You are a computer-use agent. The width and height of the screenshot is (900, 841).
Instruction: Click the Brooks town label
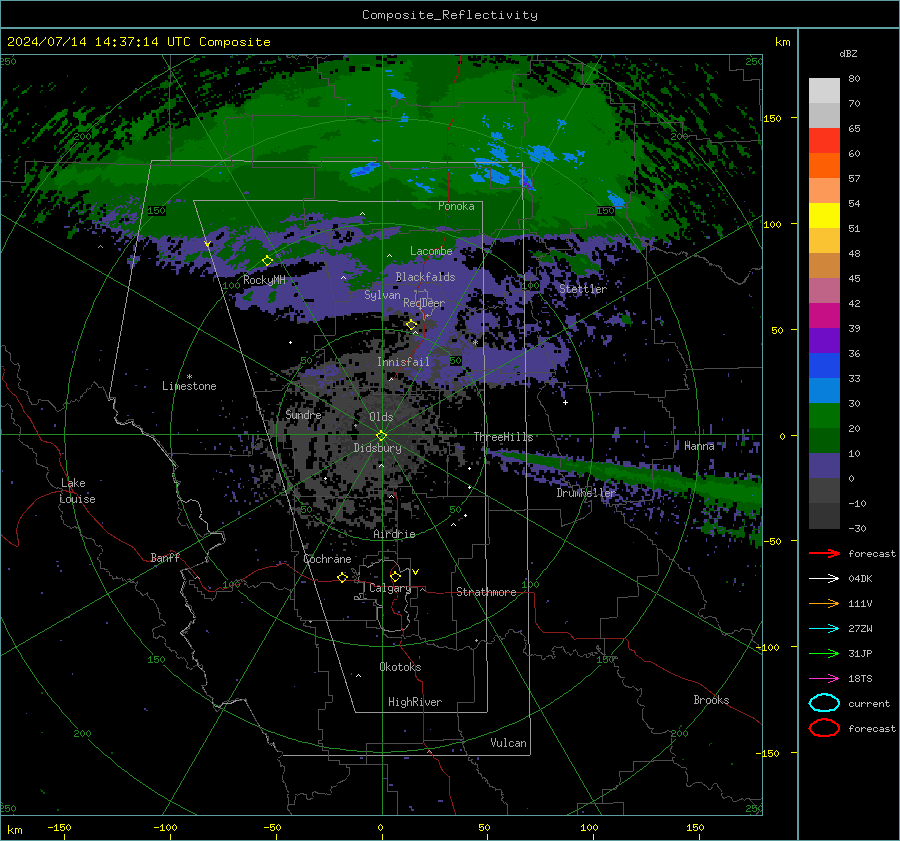711,700
